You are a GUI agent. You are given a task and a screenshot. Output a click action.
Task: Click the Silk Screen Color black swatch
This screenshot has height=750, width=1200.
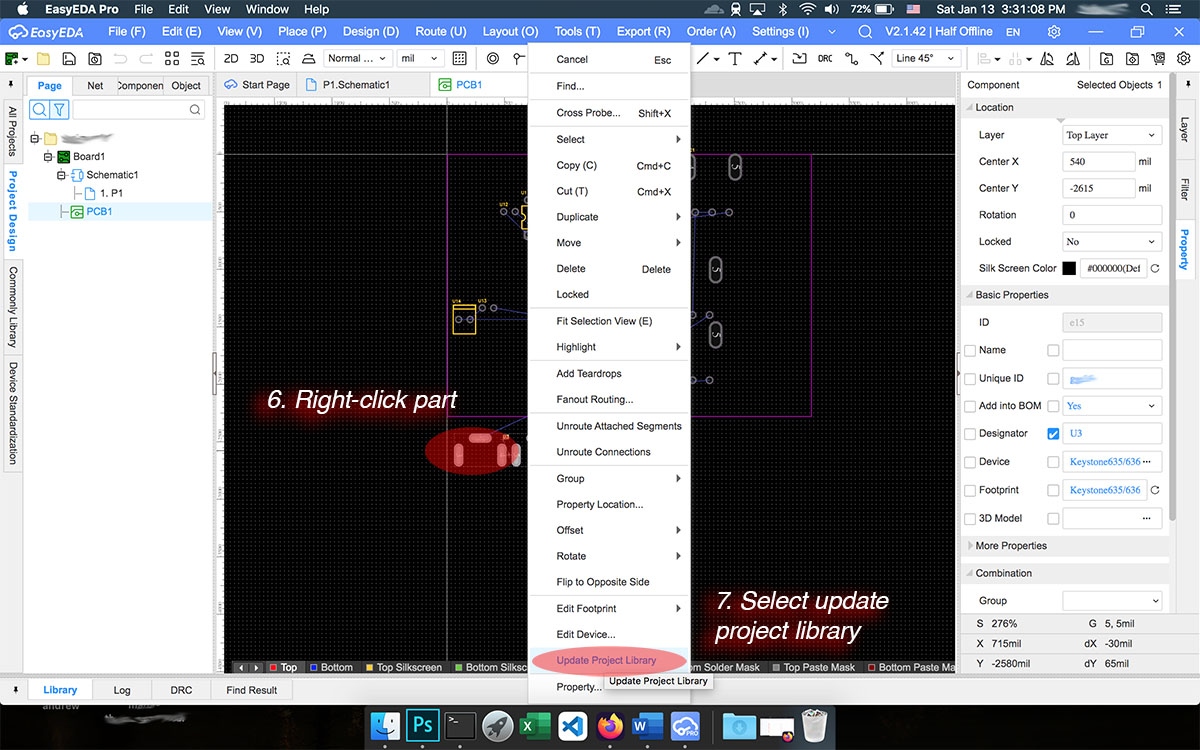click(1069, 268)
